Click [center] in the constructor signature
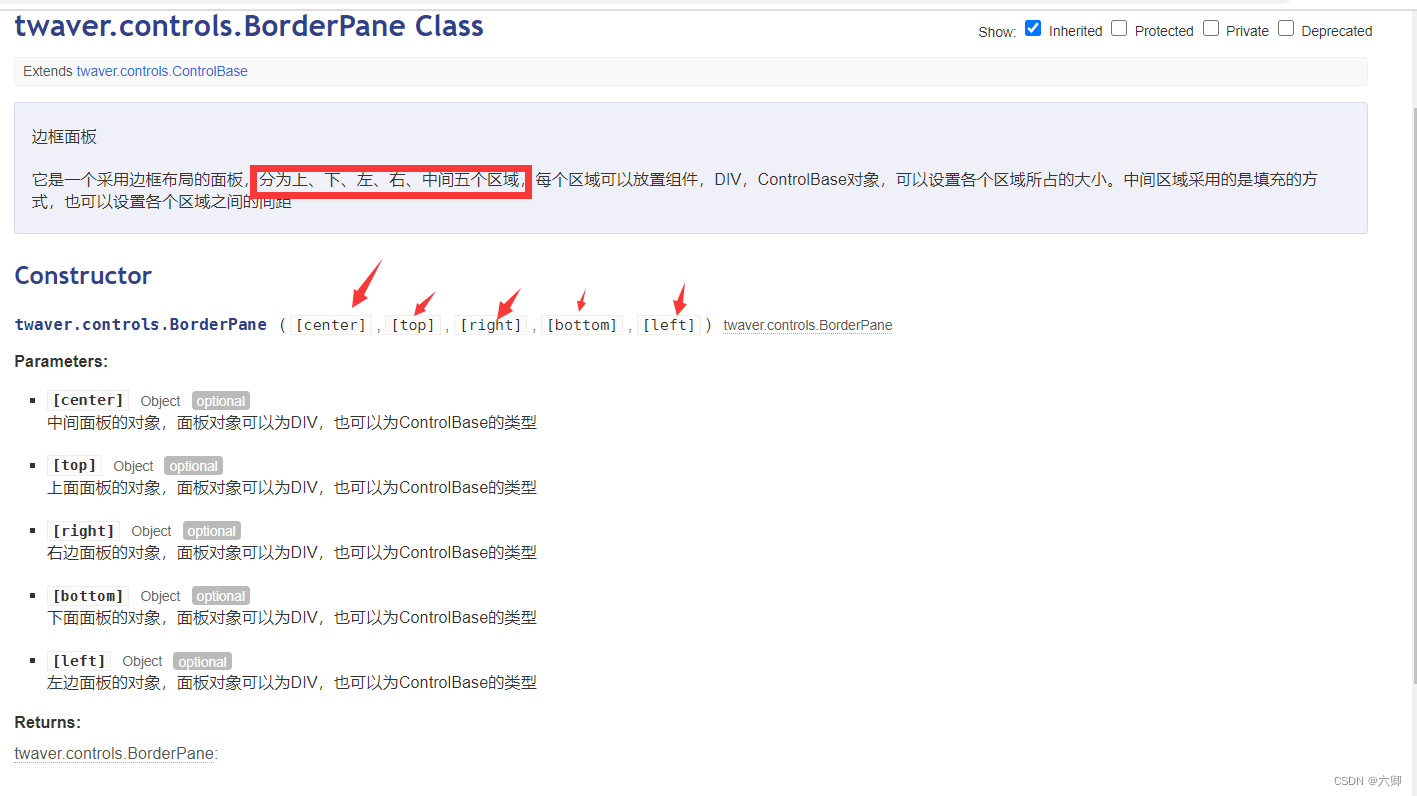Viewport: 1417px width, 796px height. (x=331, y=325)
